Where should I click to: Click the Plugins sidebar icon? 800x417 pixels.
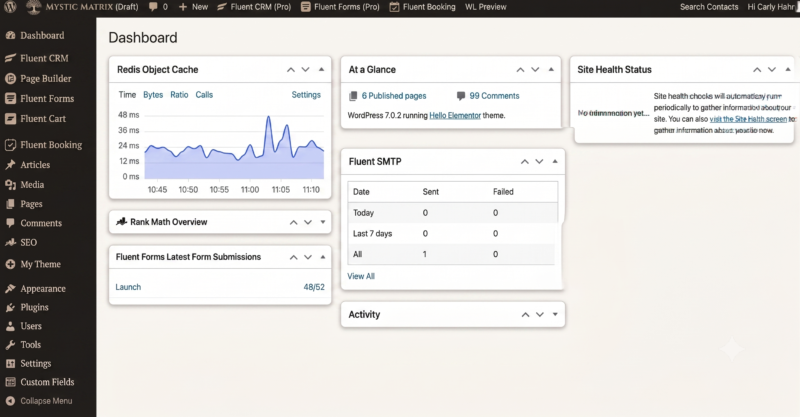tap(10, 307)
